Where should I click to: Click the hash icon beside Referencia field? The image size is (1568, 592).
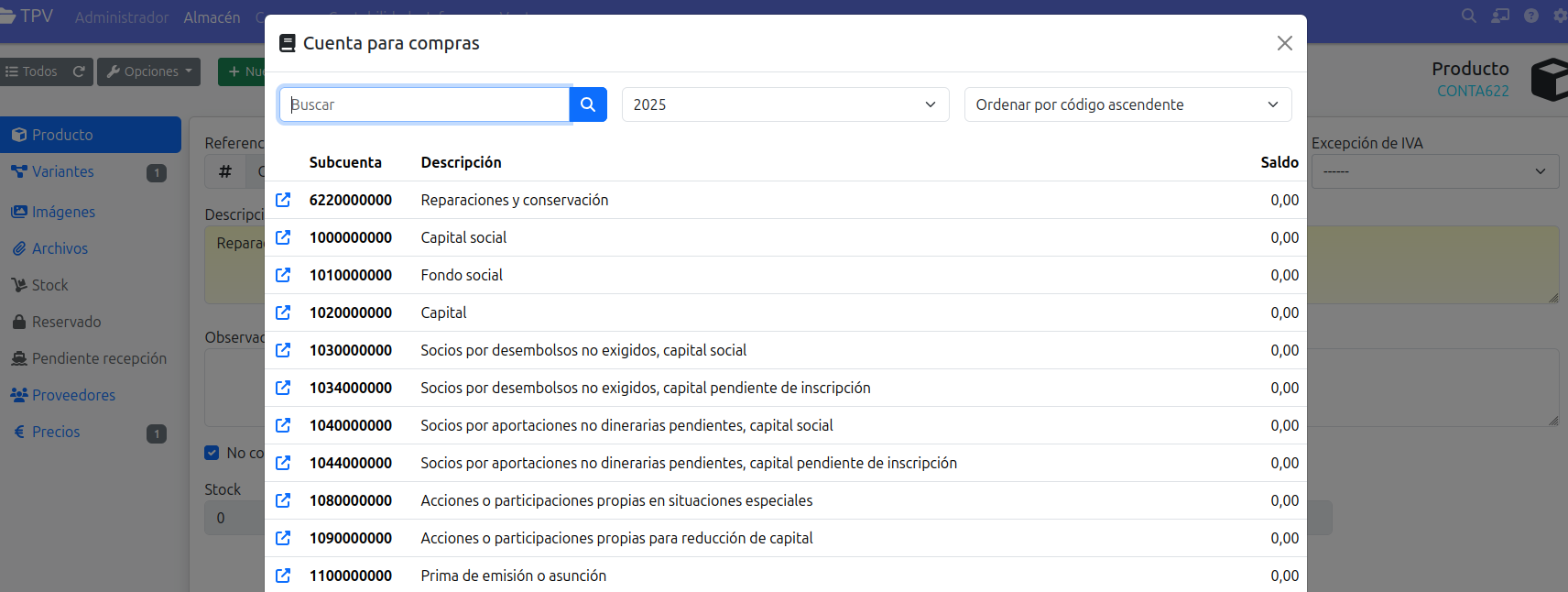point(225,171)
